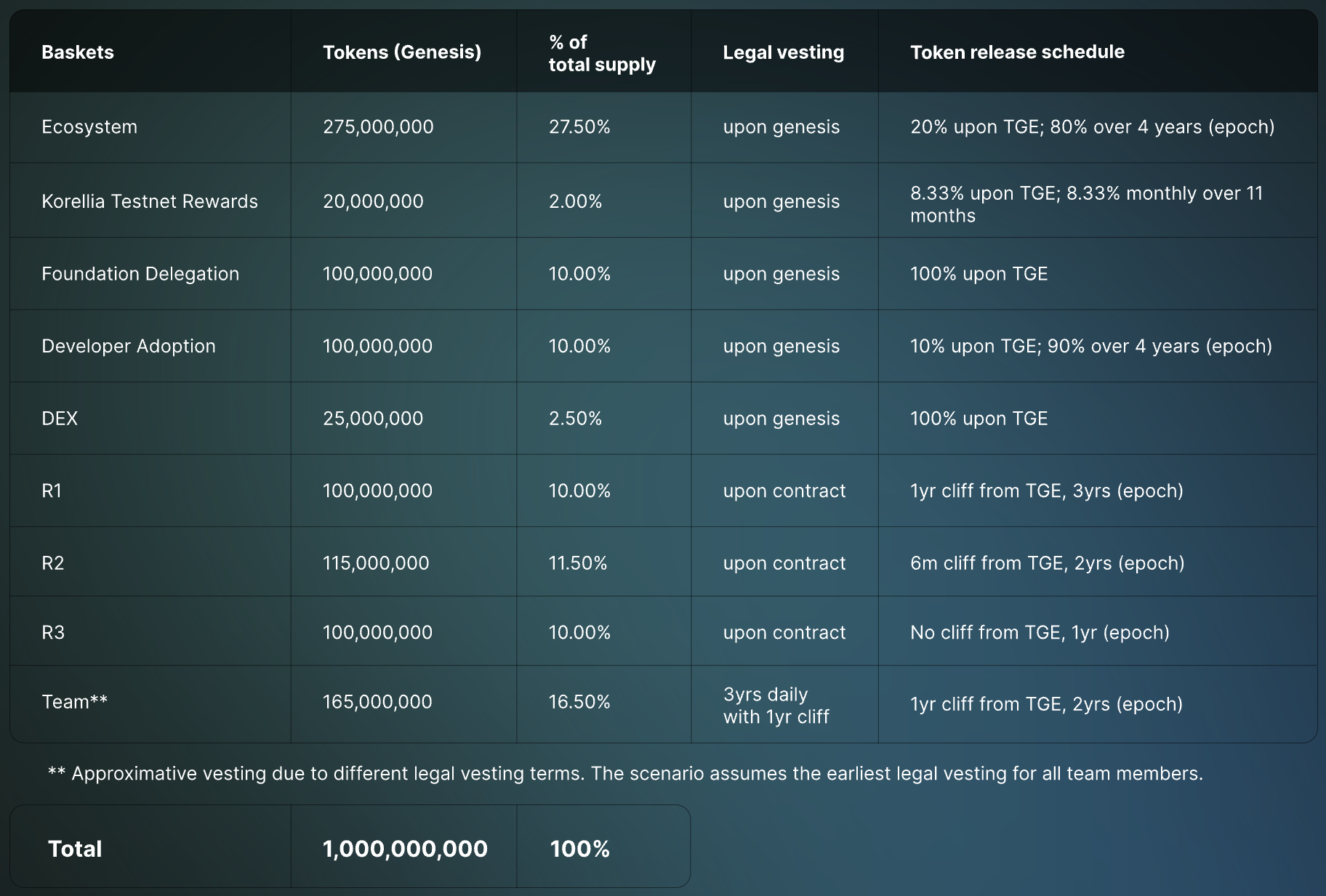Select the Foundation Delegation cell
This screenshot has width=1326, height=896.
pyautogui.click(x=140, y=274)
